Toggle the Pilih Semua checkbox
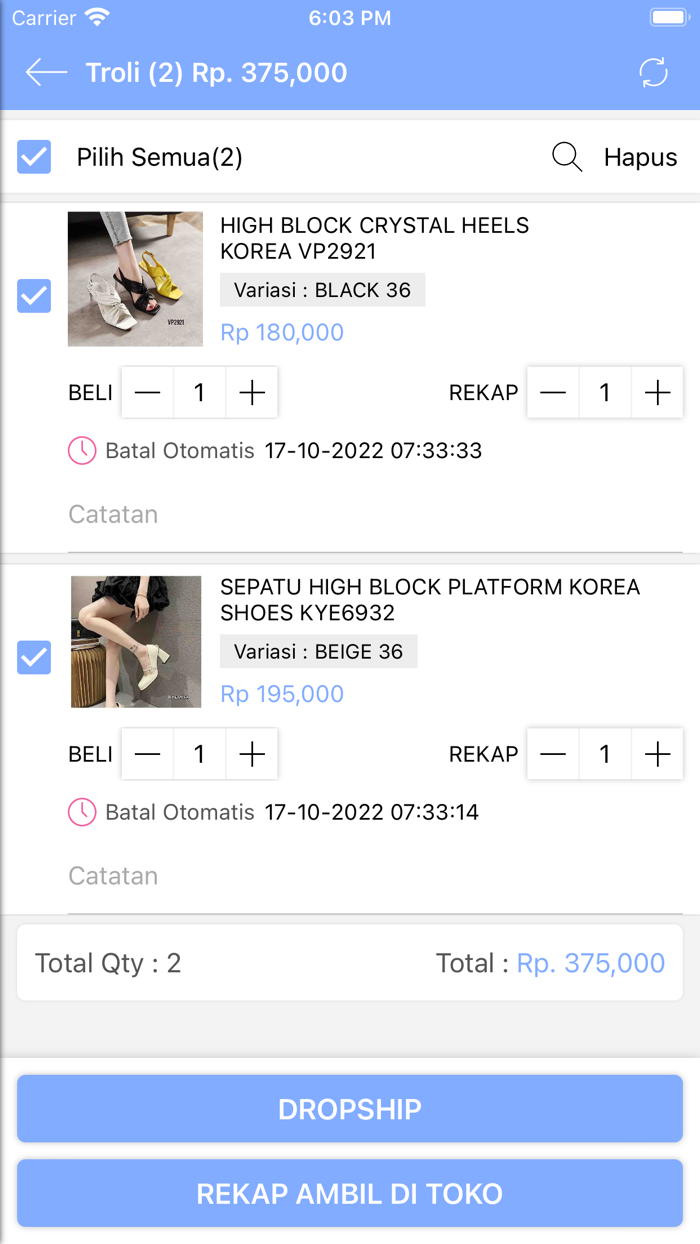The height and width of the screenshot is (1244, 700). click(x=34, y=157)
